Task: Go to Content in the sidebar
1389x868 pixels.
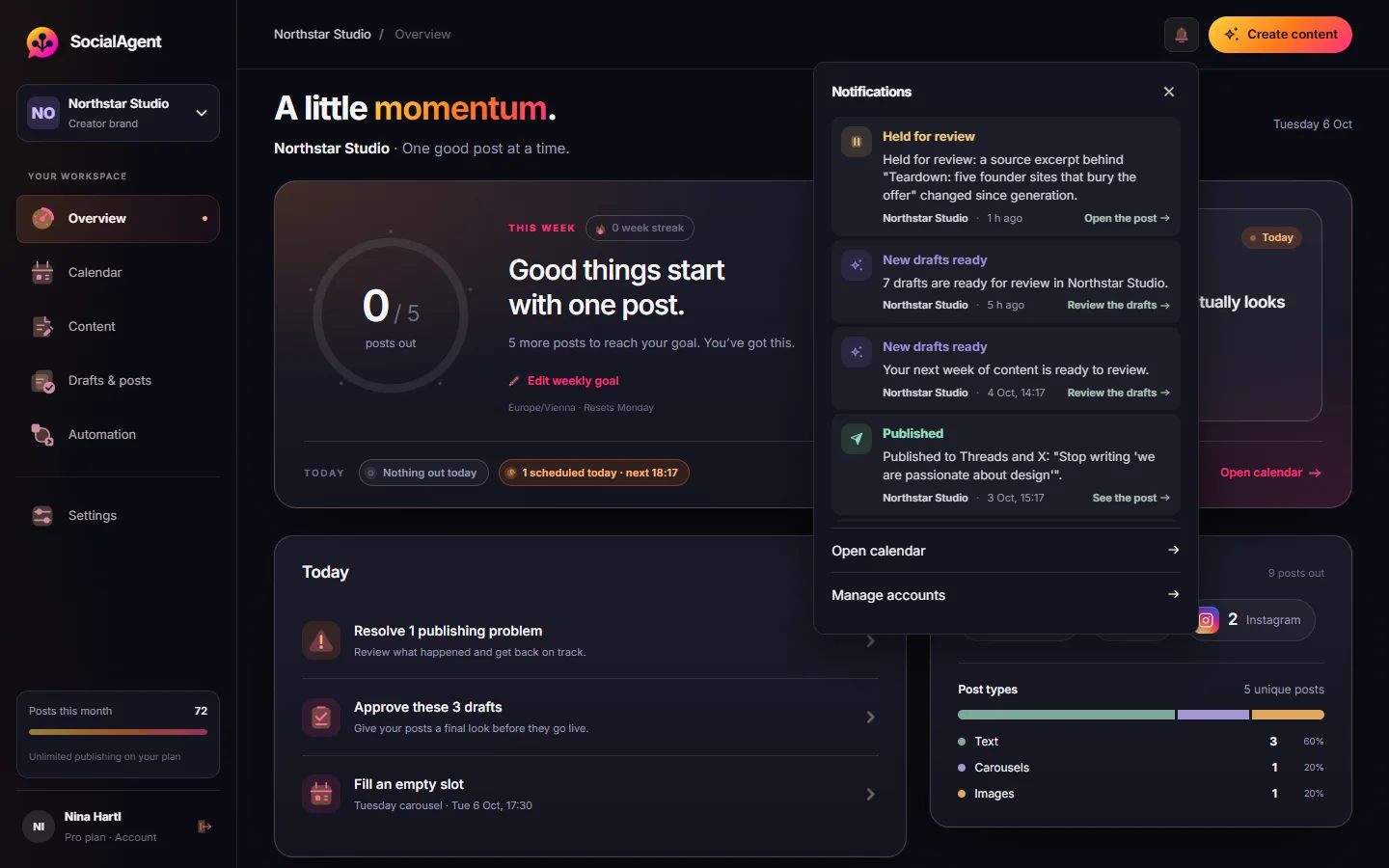Action: 118,327
